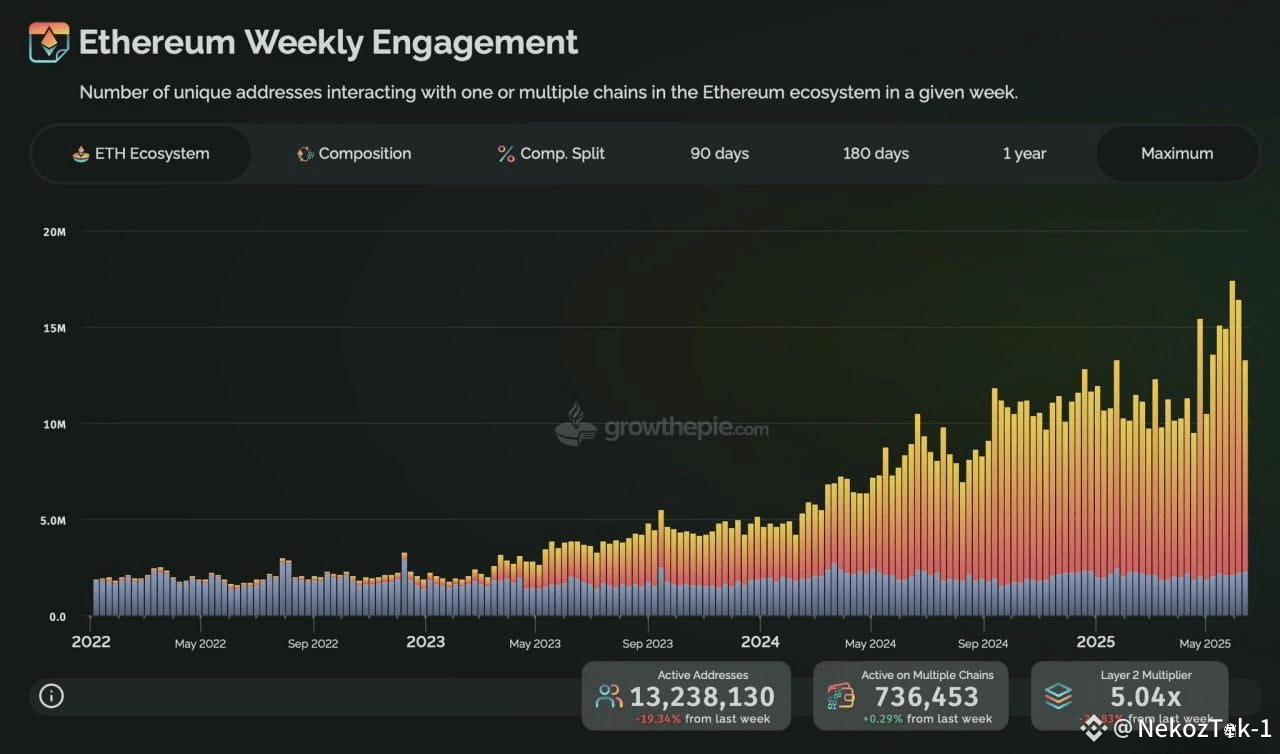1280x754 pixels.
Task: Click the May 2024 x-axis label
Action: pos(870,644)
